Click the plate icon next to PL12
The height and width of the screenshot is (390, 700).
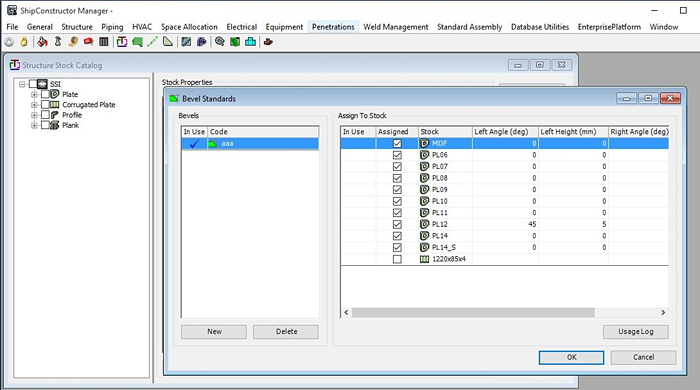coord(425,224)
